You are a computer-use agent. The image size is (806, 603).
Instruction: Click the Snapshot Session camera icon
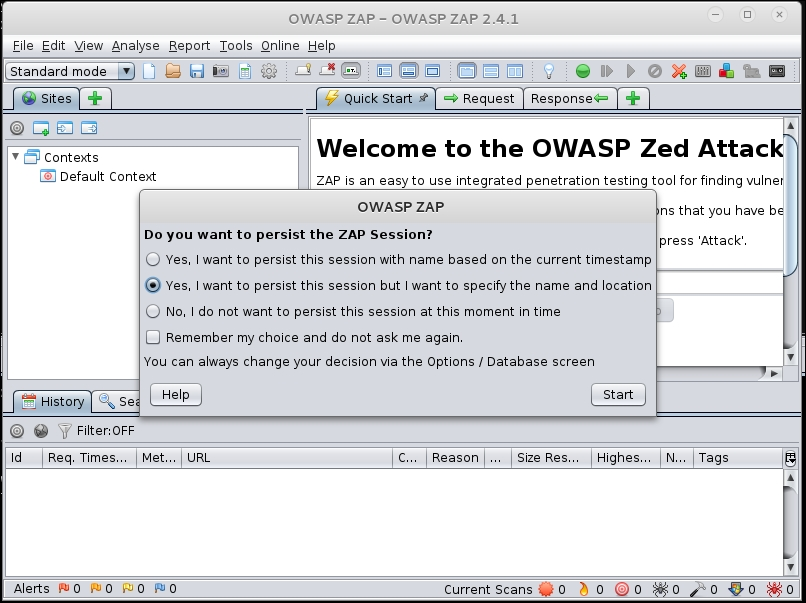click(x=221, y=71)
